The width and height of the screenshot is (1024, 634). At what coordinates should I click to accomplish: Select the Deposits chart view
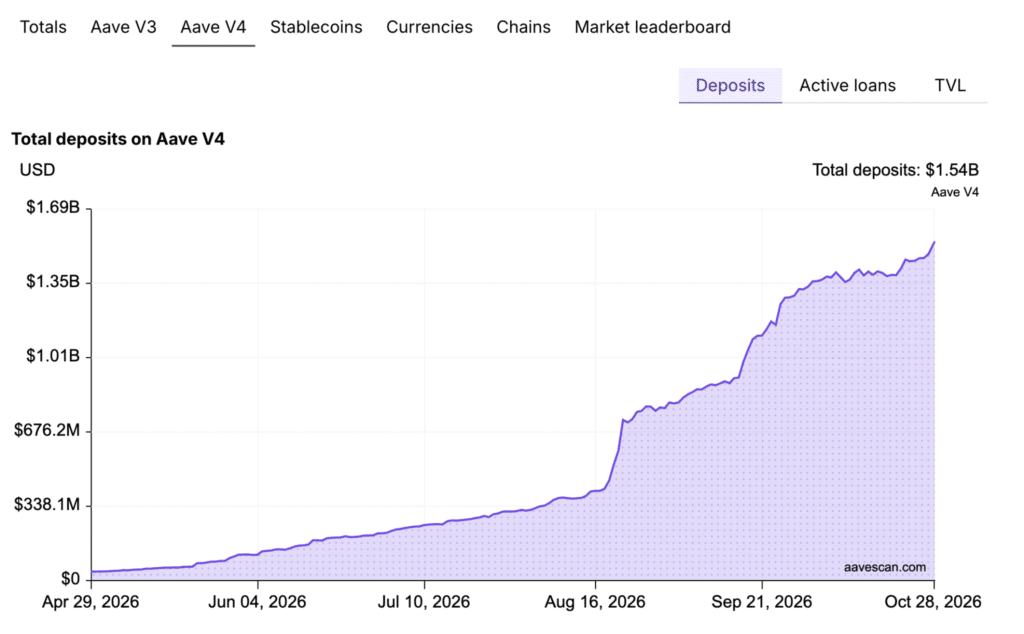point(730,86)
